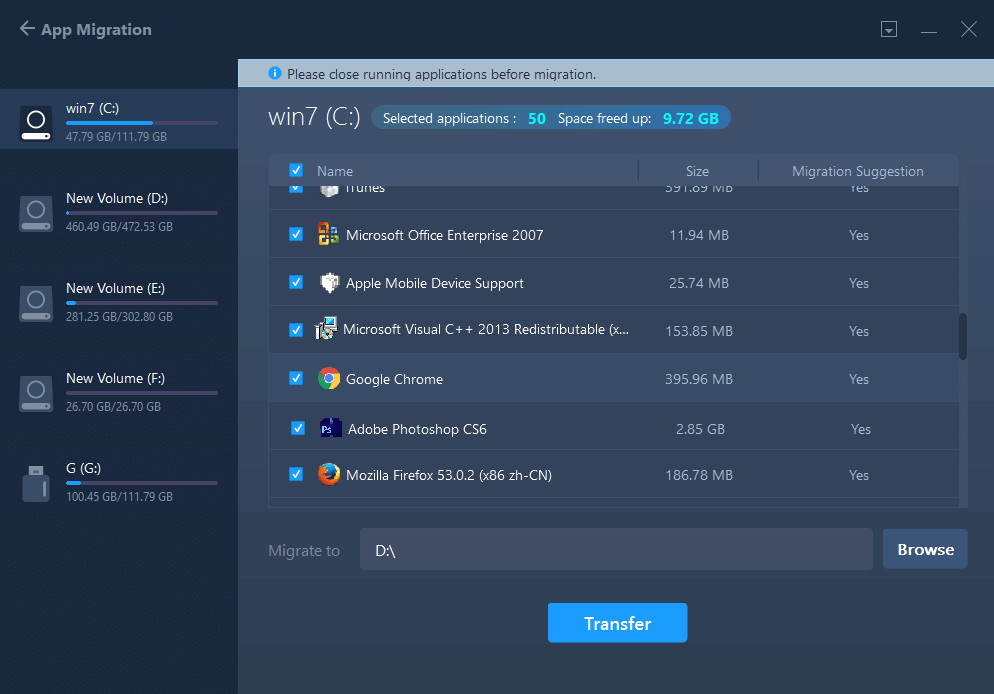The image size is (994, 694).
Task: Click the 2.85 GB size value
Action: point(700,429)
